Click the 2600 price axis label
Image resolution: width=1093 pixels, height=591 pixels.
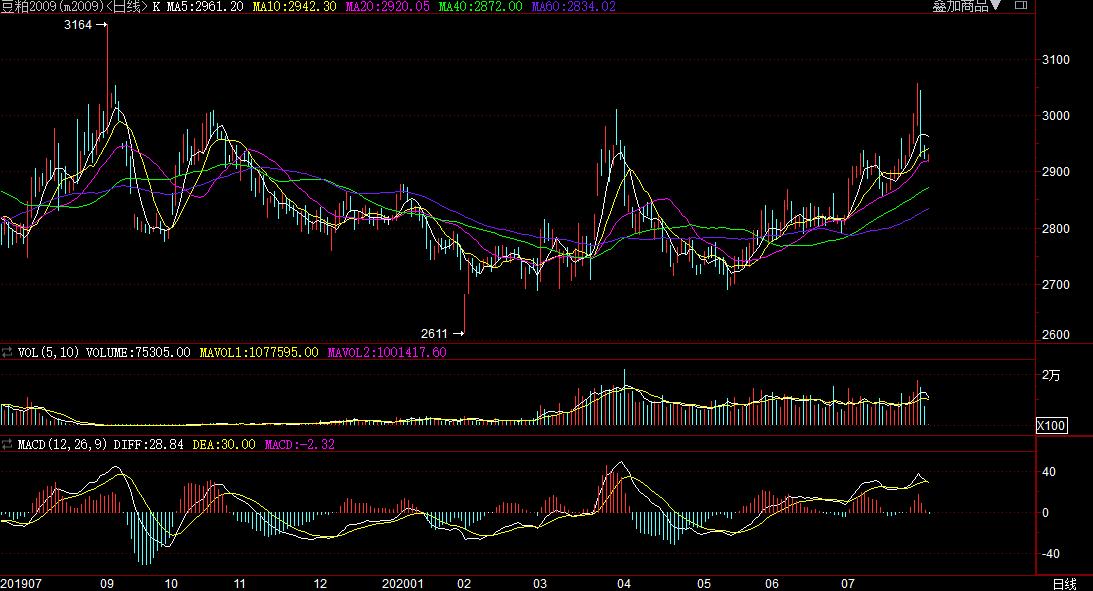pyautogui.click(x=1055, y=334)
